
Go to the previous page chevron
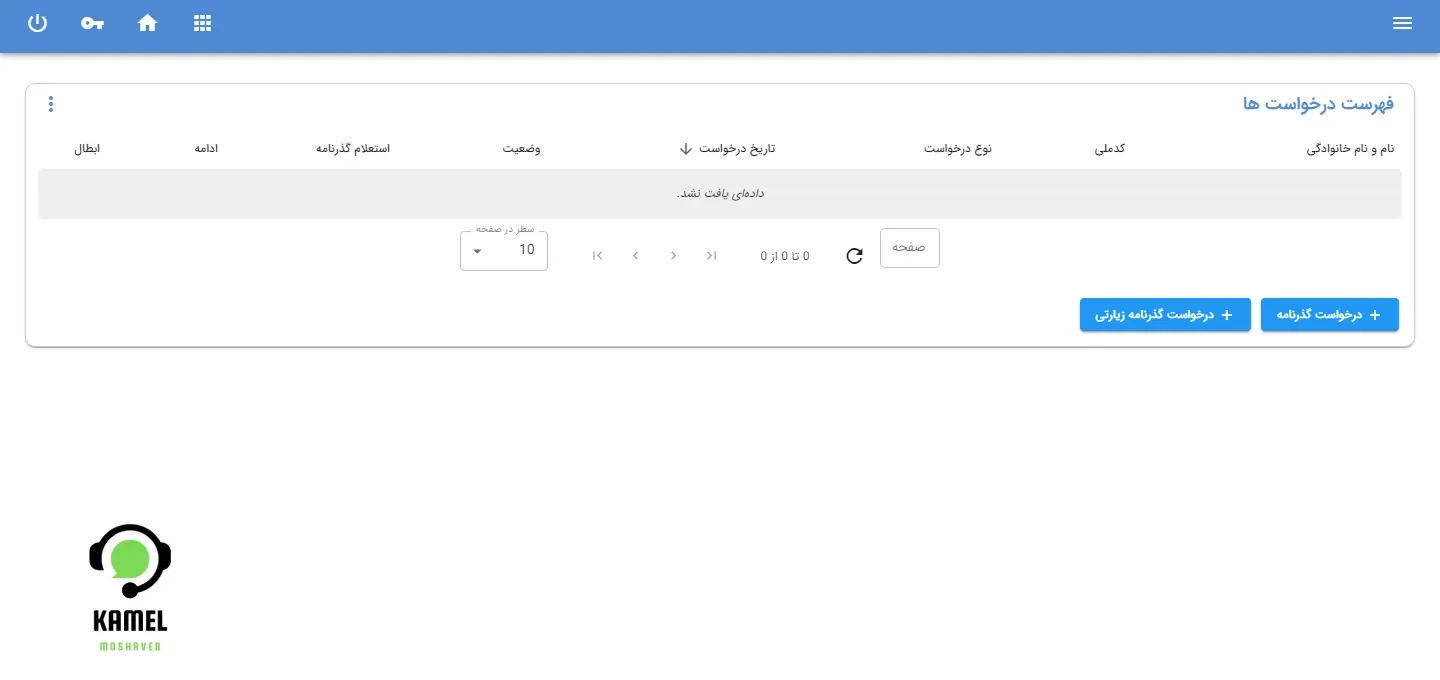tap(673, 256)
